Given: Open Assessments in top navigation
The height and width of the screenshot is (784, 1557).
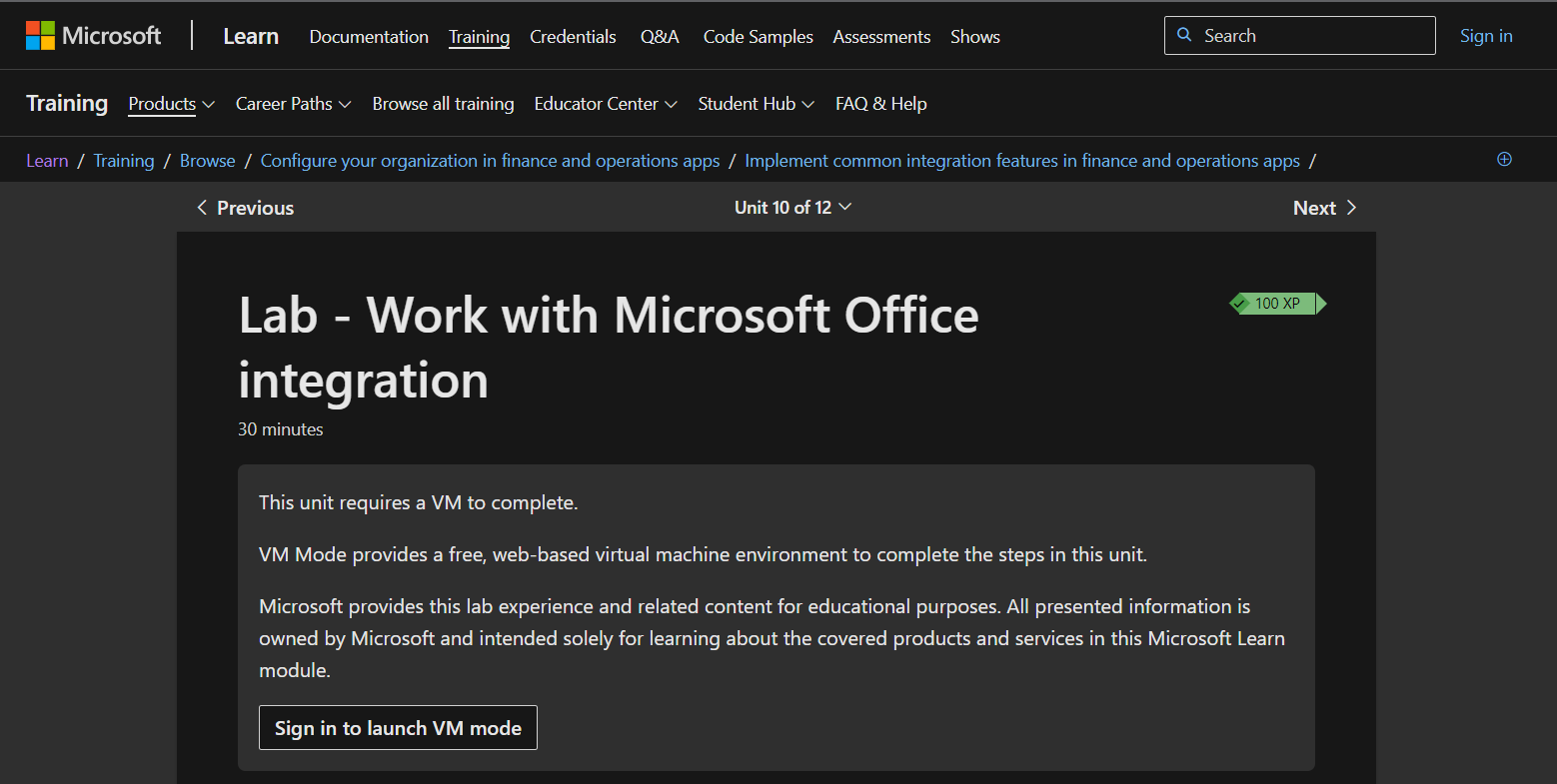Looking at the screenshot, I should coord(881,37).
